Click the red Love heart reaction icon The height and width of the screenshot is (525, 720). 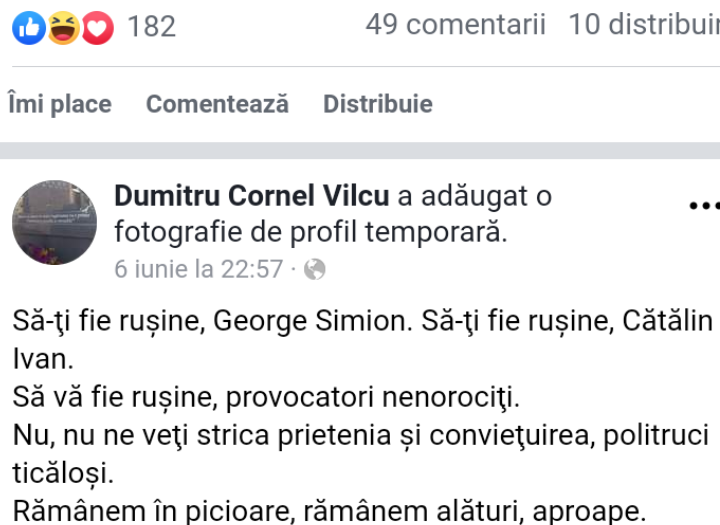[96, 27]
